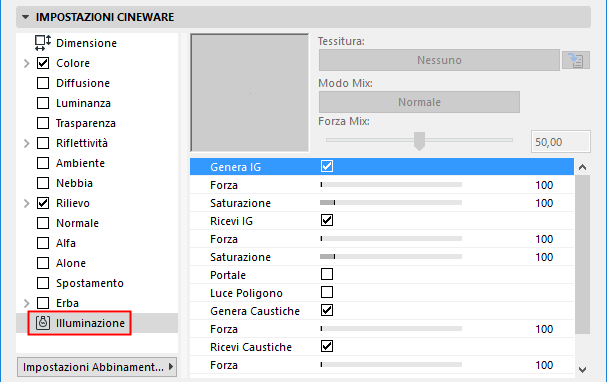Expand the Colore tree chevron
This screenshot has width=607, height=382.
[26, 63]
